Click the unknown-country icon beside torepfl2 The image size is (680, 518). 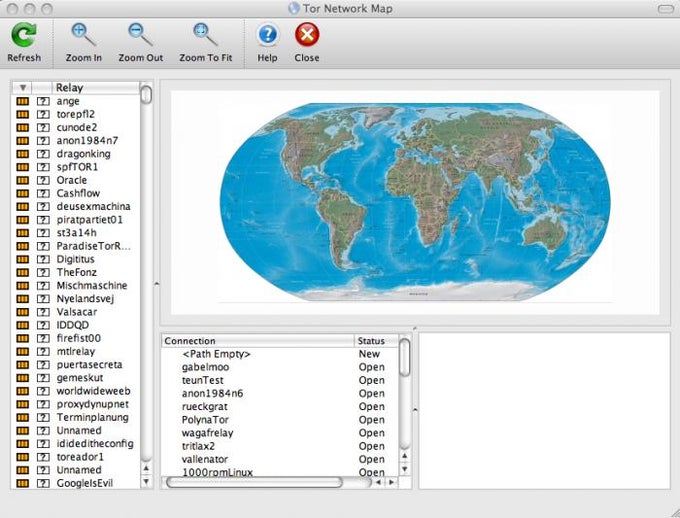(42, 115)
